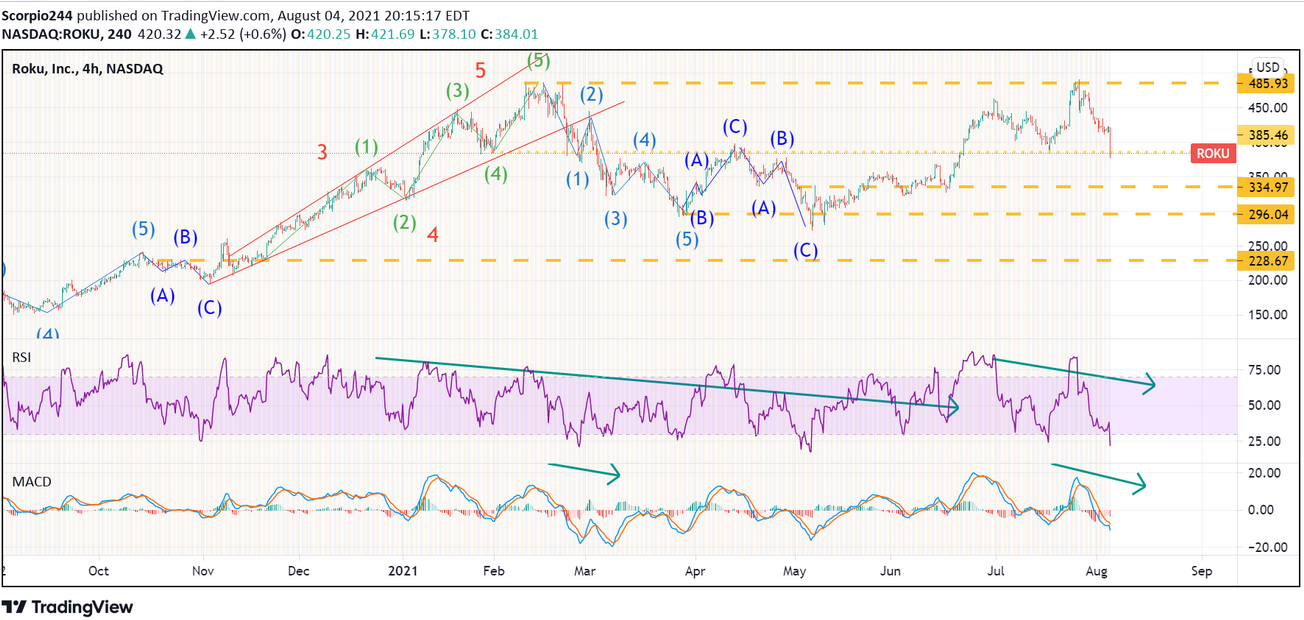Select the red wave 3 label
This screenshot has height=620, width=1304.
click(322, 153)
